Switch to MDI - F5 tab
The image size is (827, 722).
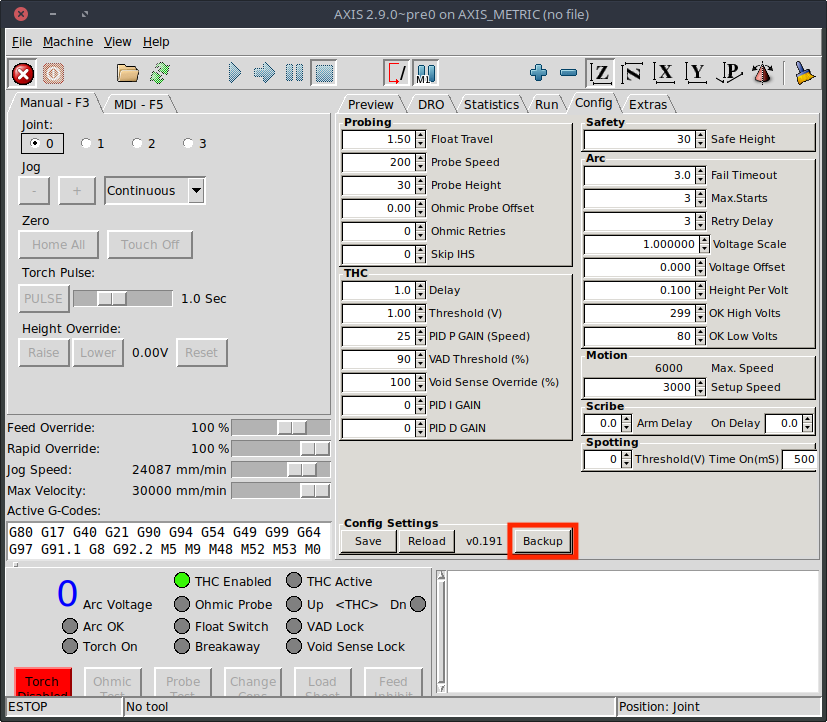click(139, 104)
